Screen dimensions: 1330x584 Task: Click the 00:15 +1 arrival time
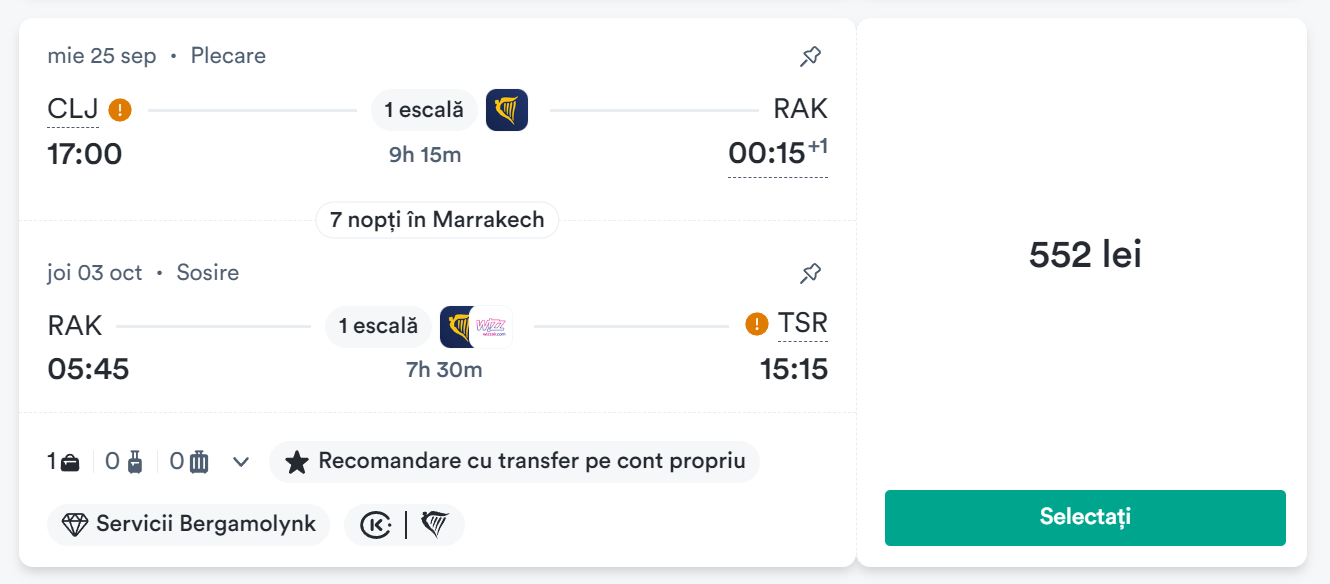778,153
